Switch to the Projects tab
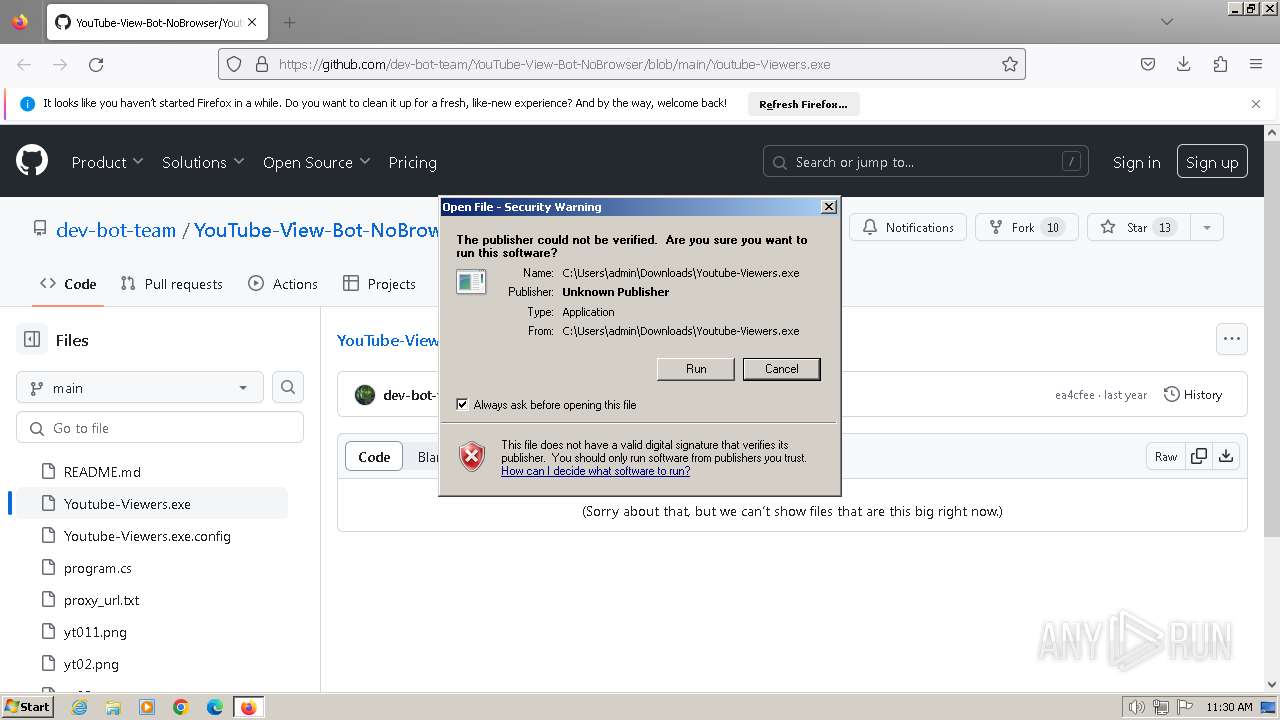 [379, 284]
